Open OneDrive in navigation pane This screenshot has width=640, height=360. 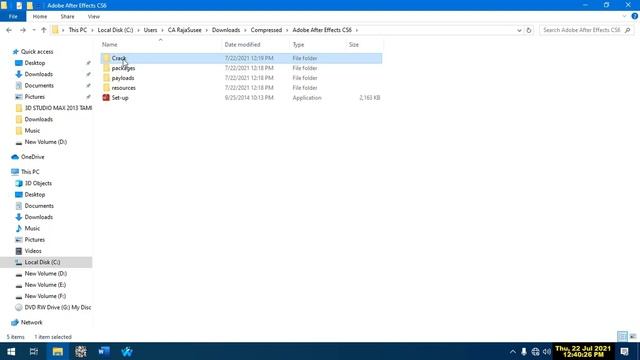pyautogui.click(x=32, y=157)
